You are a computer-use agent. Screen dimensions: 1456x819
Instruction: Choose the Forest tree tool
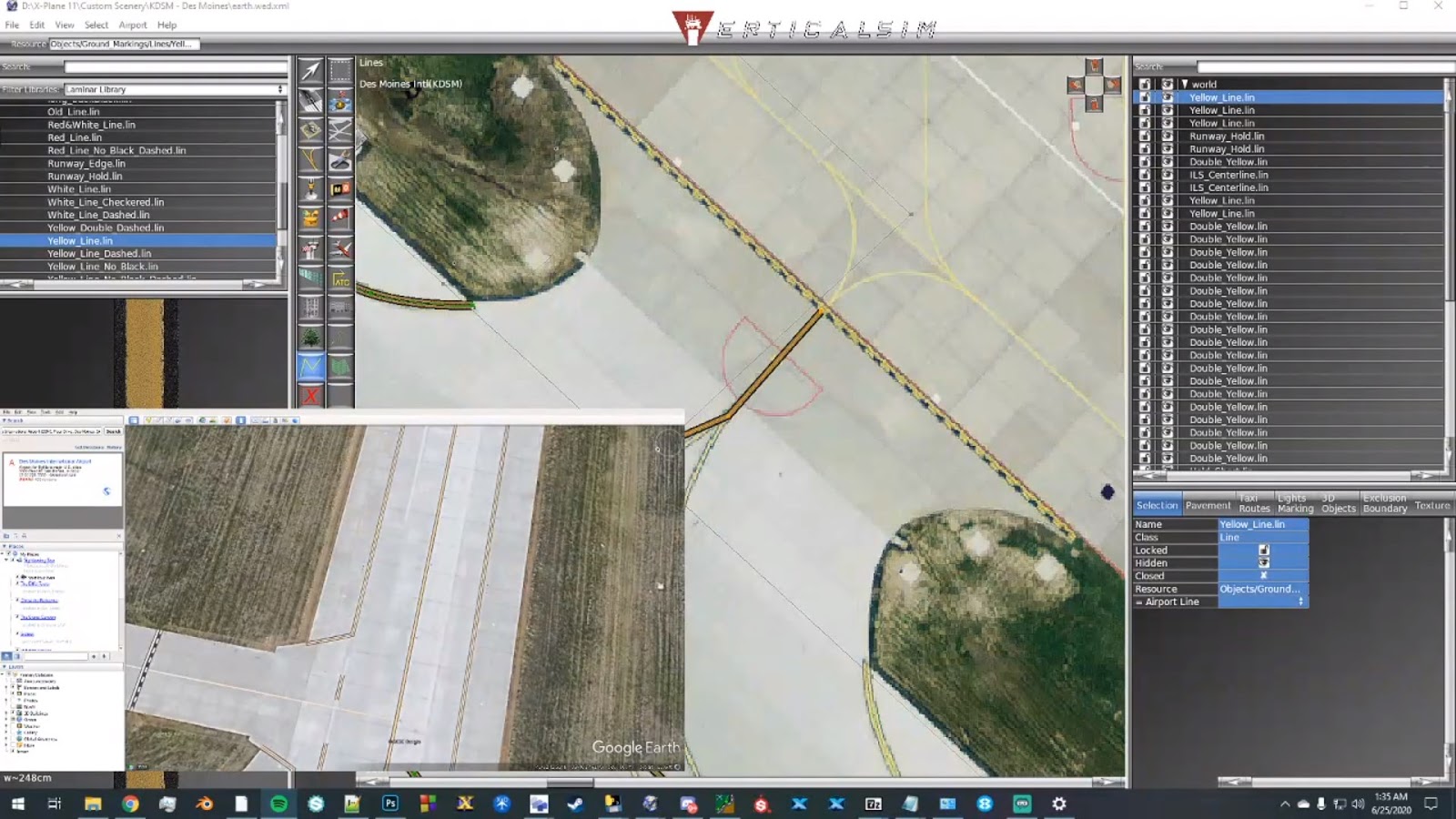311,338
